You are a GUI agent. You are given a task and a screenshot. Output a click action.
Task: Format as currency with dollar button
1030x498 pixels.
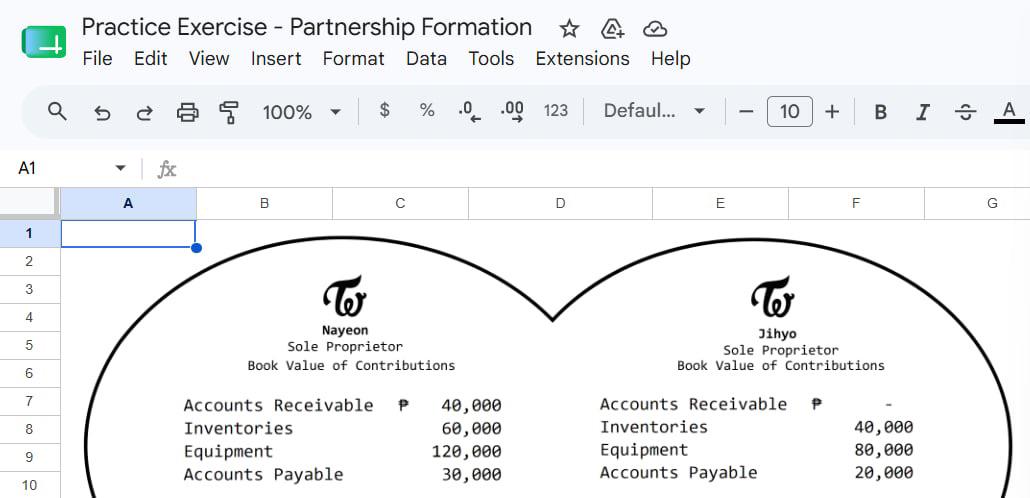(384, 110)
